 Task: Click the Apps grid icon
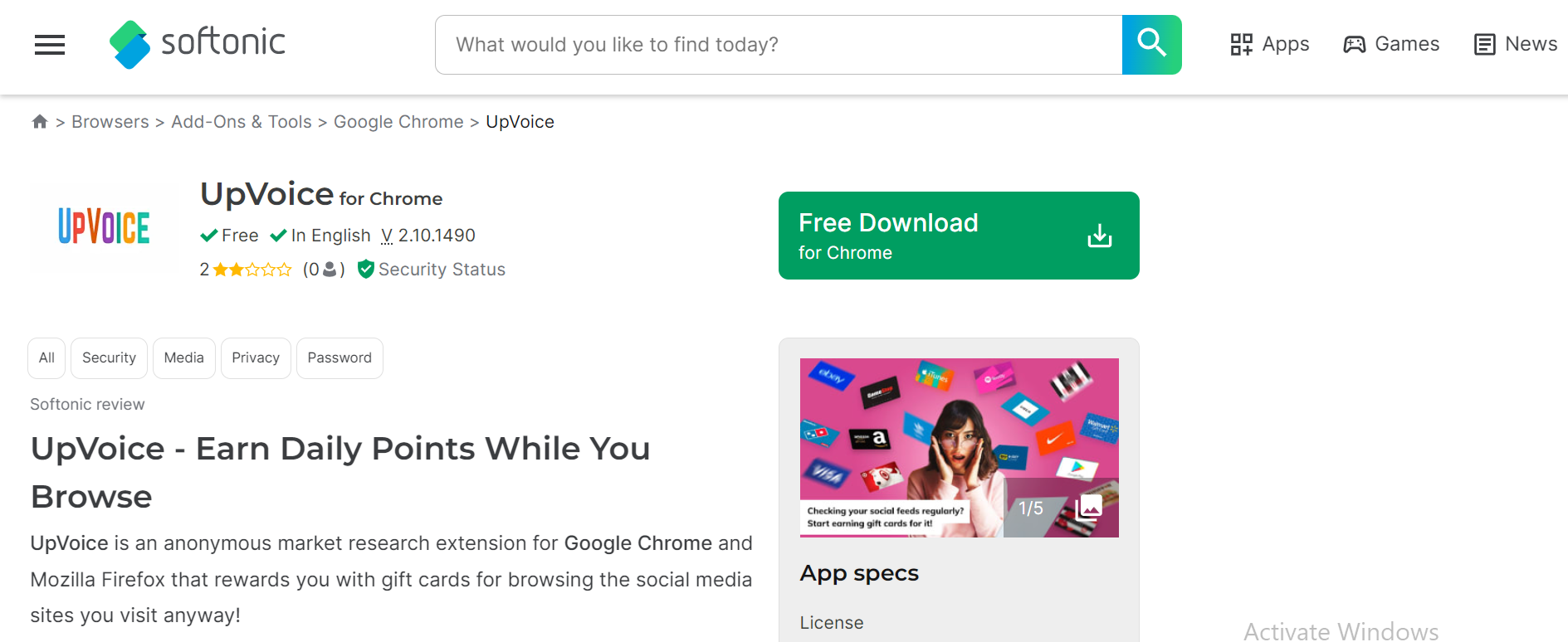[1241, 45]
